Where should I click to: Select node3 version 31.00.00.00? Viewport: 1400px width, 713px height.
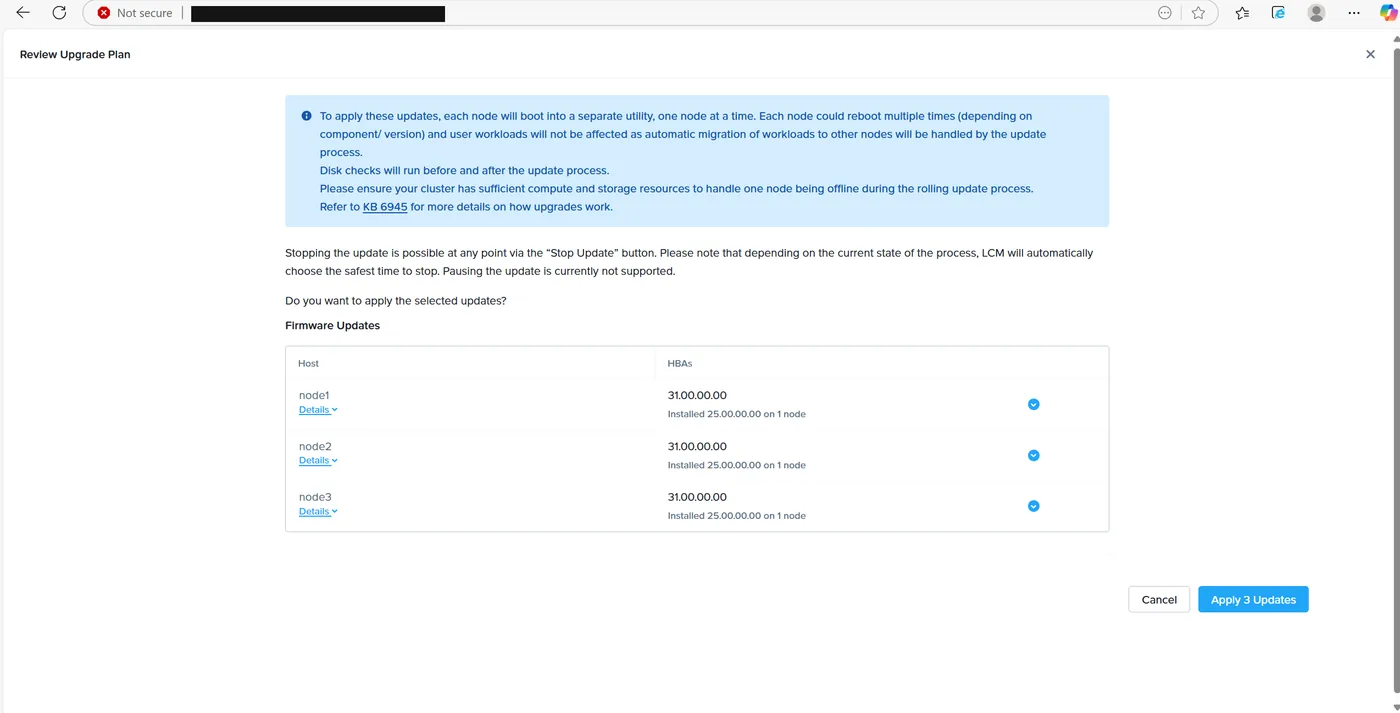[697, 497]
